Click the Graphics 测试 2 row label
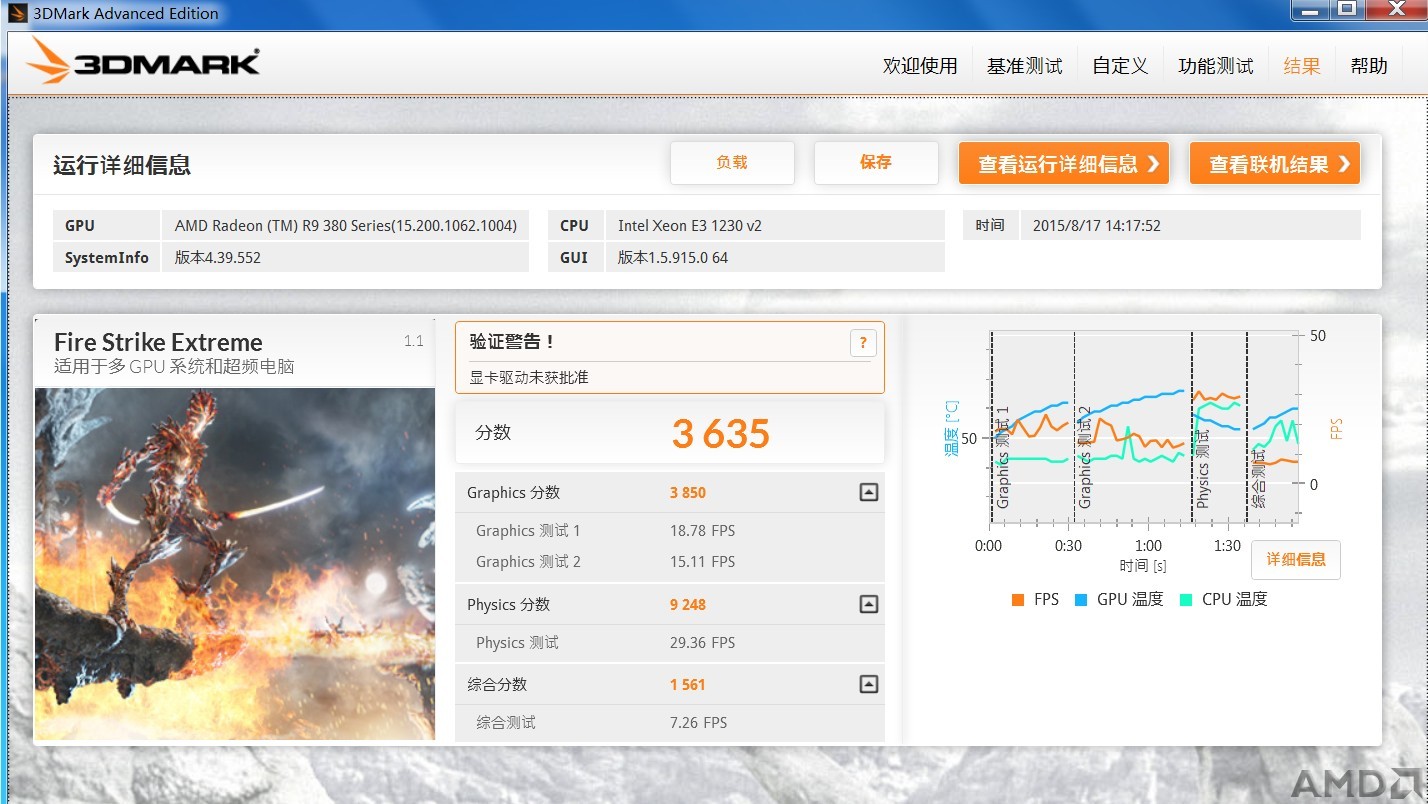This screenshot has height=804, width=1428. point(528,561)
